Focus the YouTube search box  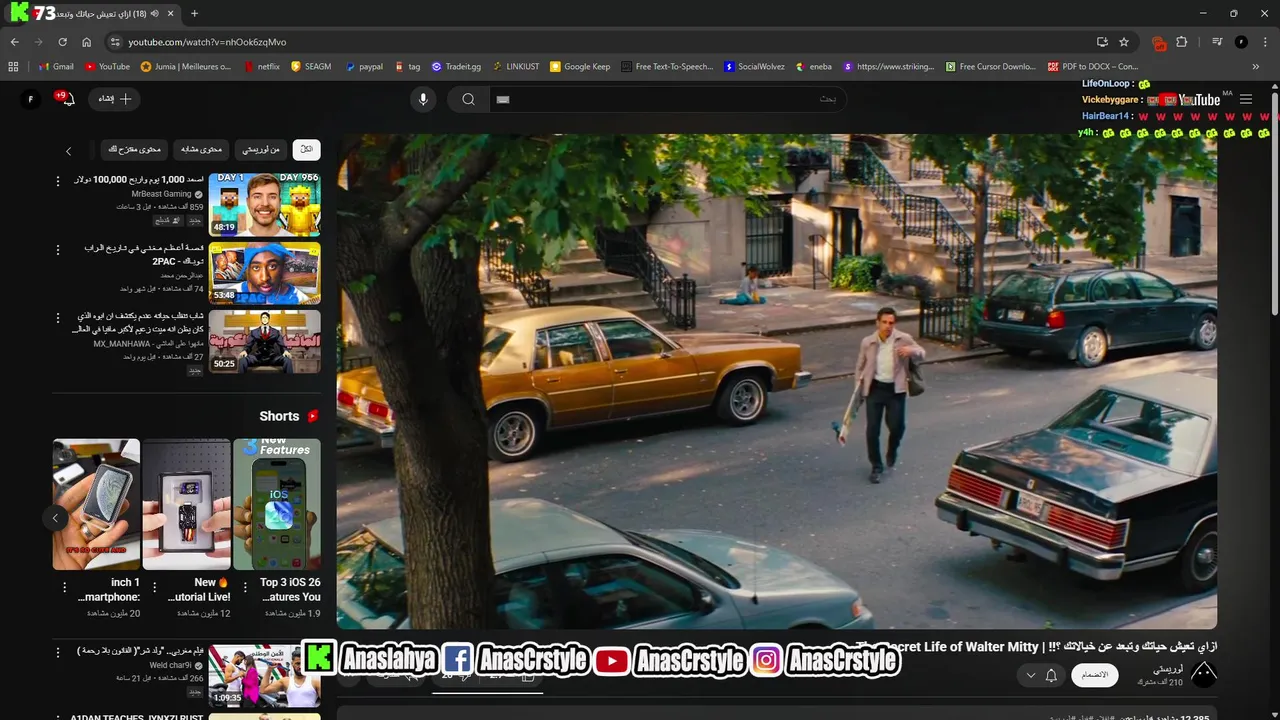[x=667, y=99]
